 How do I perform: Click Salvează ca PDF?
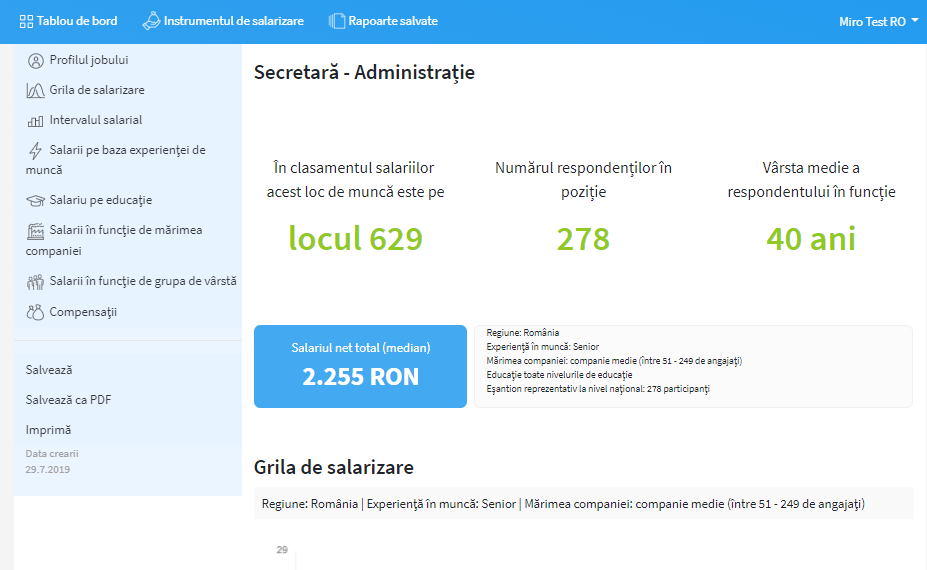pyautogui.click(x=69, y=400)
